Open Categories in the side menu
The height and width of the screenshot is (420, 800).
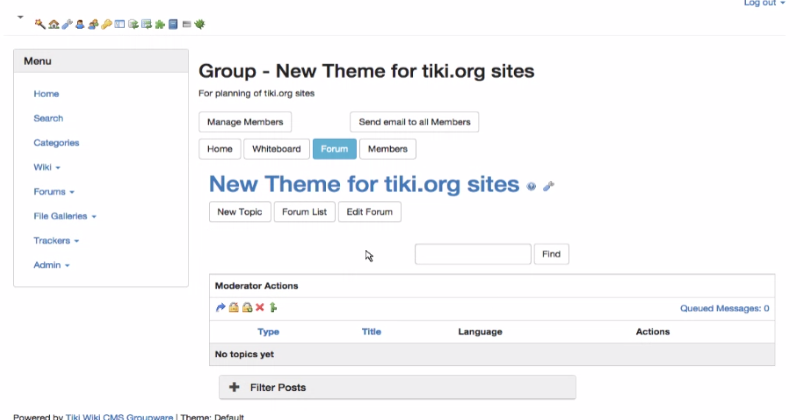point(56,143)
